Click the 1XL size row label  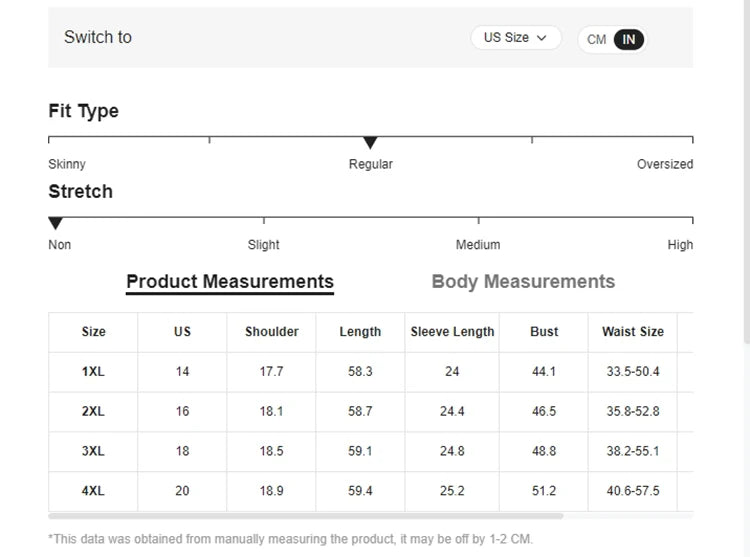(x=93, y=372)
